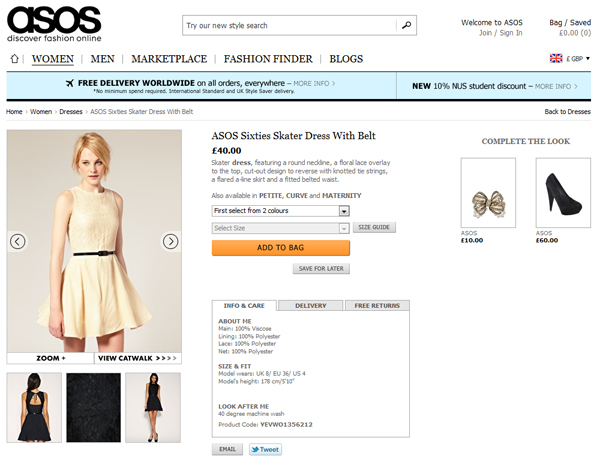Open the WOMEN menu
The width and height of the screenshot is (600, 462).
(x=53, y=59)
